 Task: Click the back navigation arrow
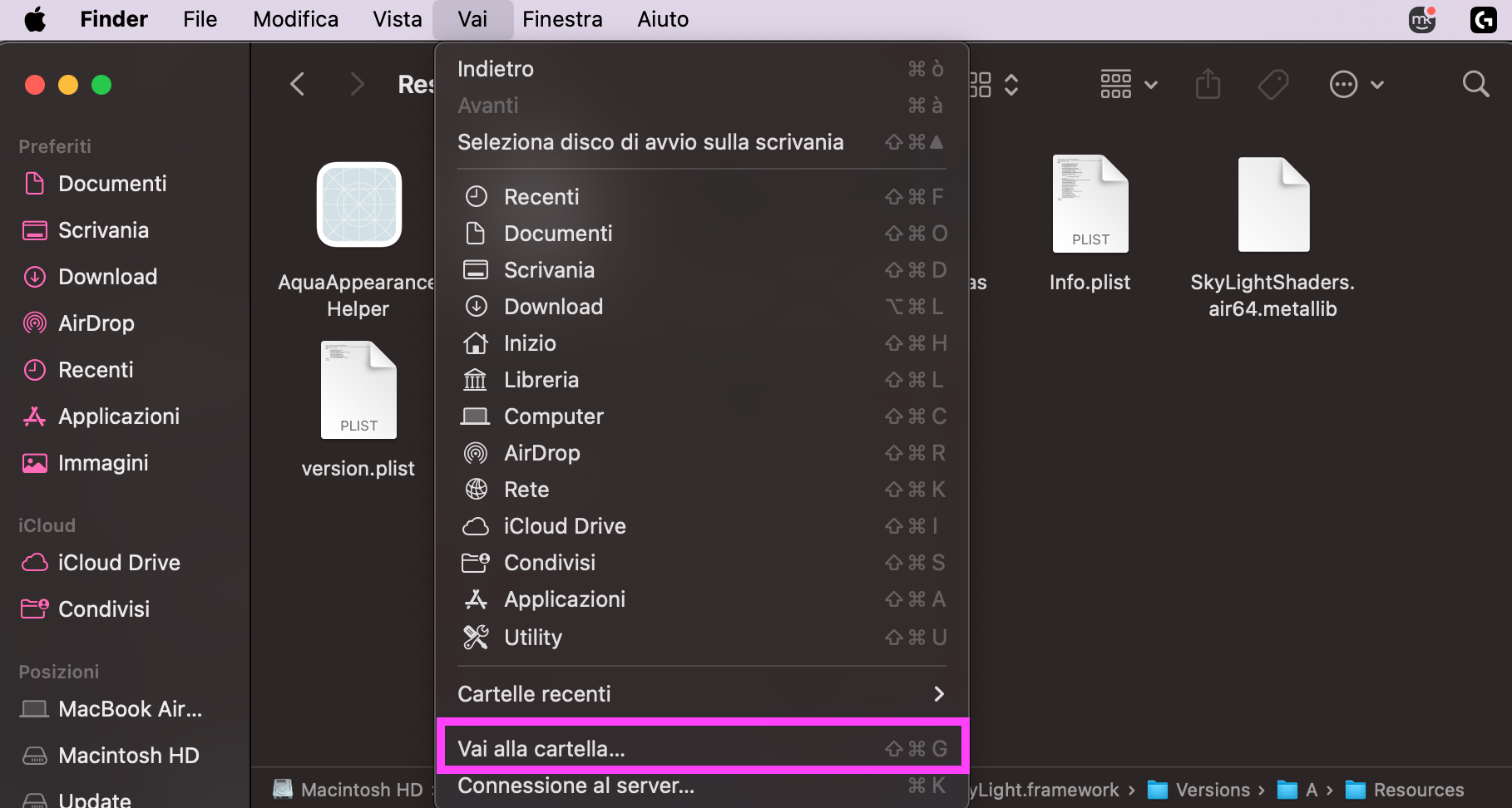(x=298, y=83)
